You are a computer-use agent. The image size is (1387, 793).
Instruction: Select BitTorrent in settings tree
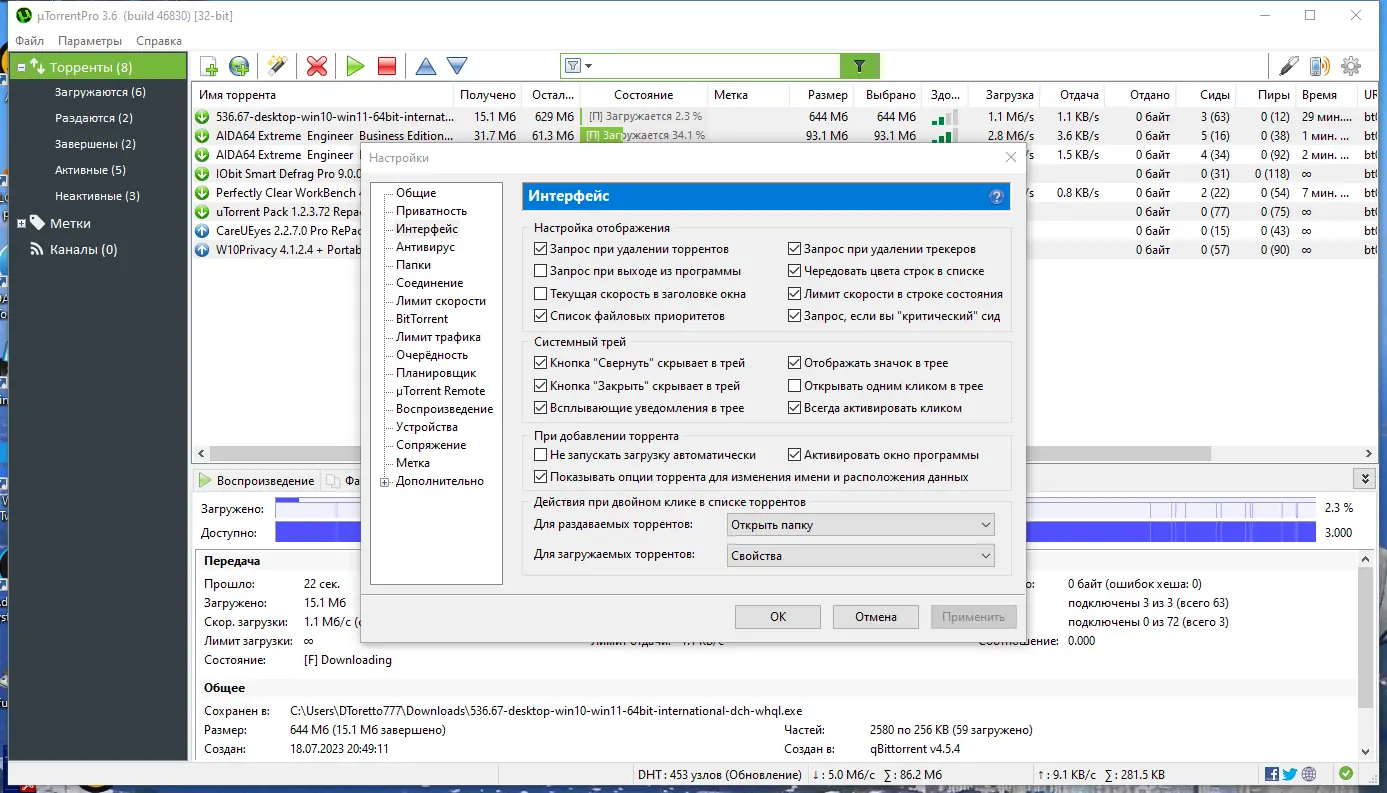(x=422, y=319)
